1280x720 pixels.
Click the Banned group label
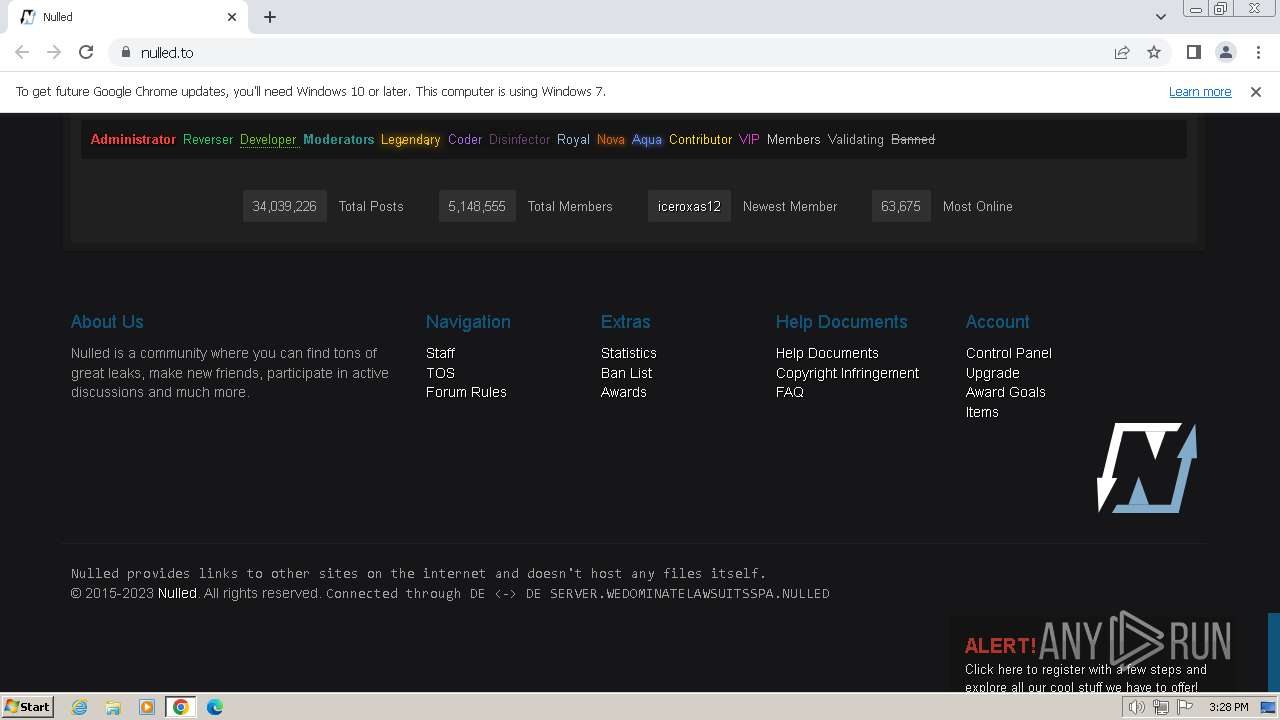[x=913, y=139]
